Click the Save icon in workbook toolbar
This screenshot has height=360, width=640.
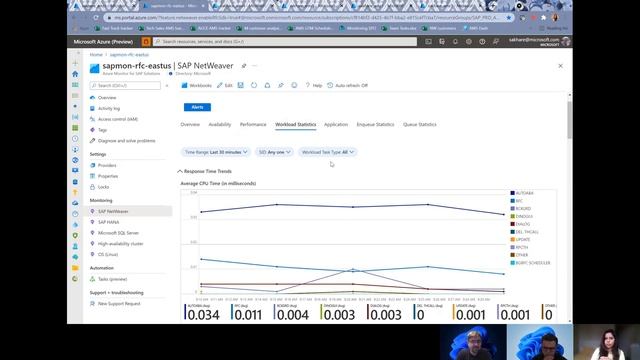[x=240, y=85]
